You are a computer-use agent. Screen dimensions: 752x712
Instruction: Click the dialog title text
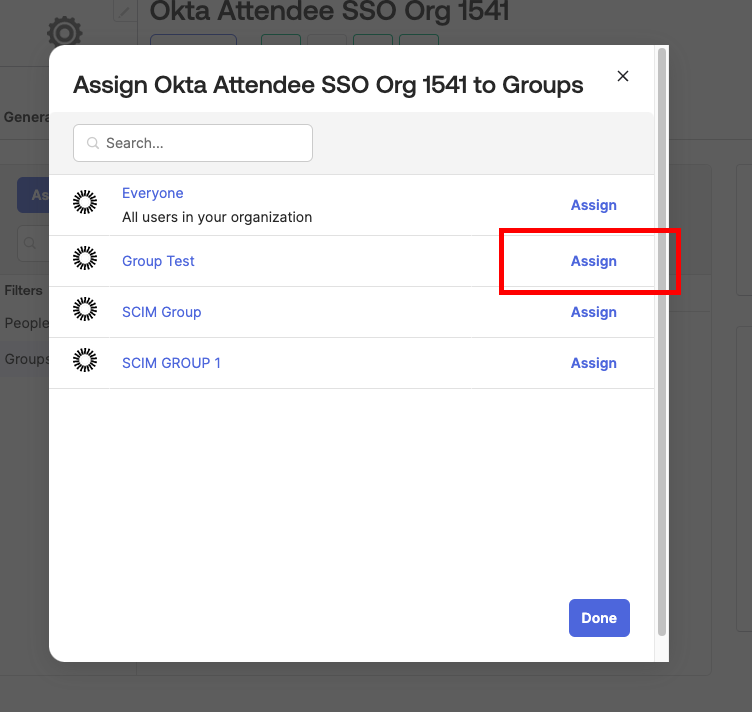click(x=328, y=85)
